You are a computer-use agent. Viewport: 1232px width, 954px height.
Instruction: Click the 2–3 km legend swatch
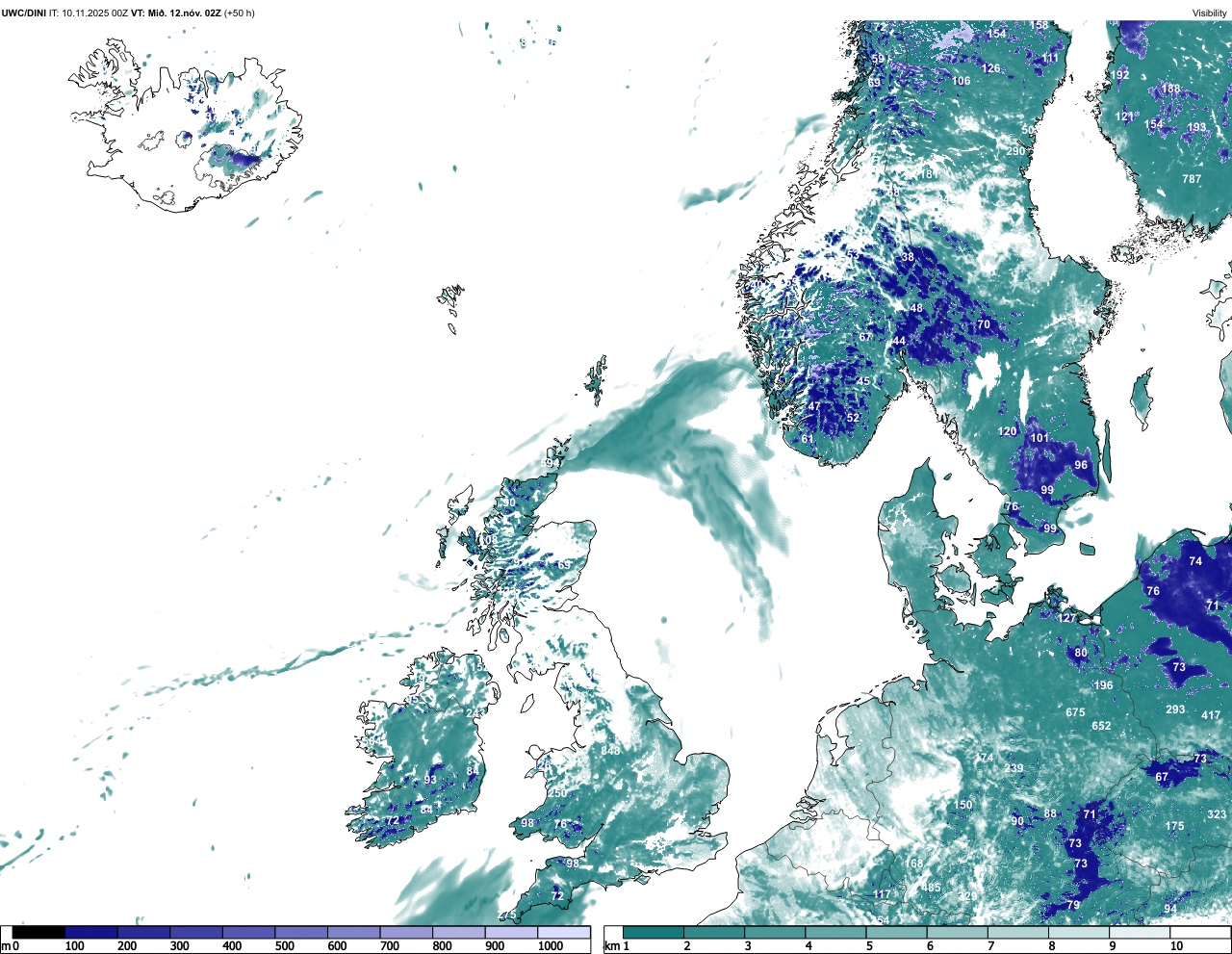[714, 933]
